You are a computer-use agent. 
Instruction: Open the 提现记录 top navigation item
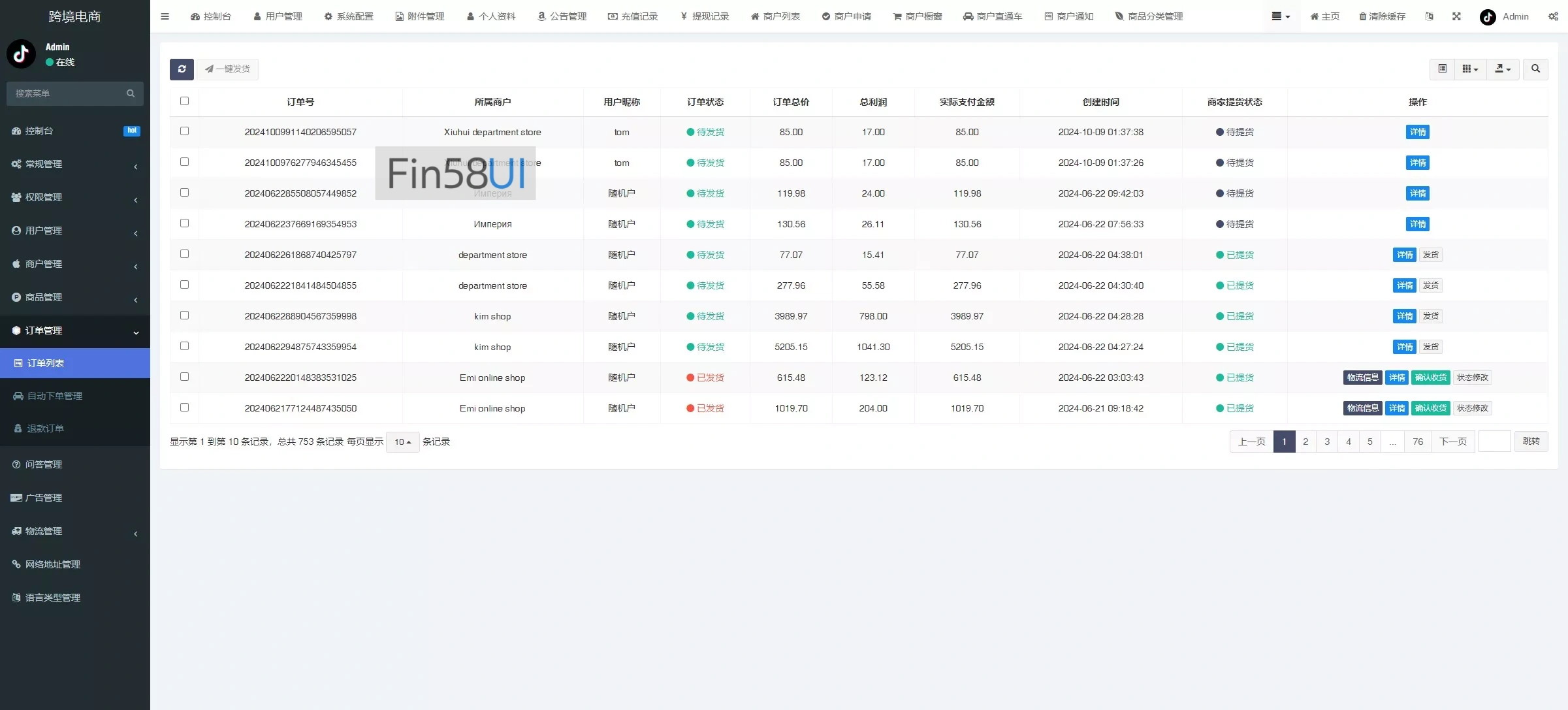705,16
